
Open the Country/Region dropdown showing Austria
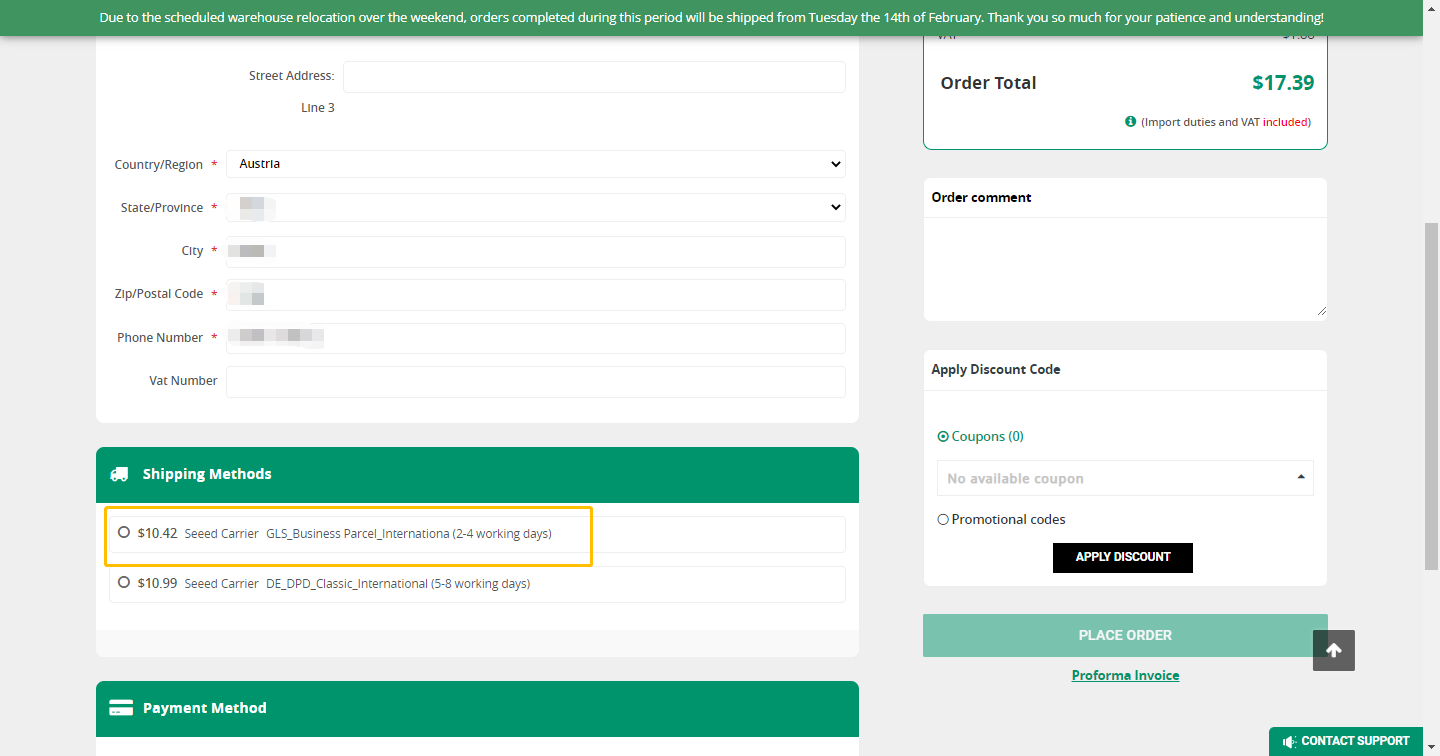[535, 164]
